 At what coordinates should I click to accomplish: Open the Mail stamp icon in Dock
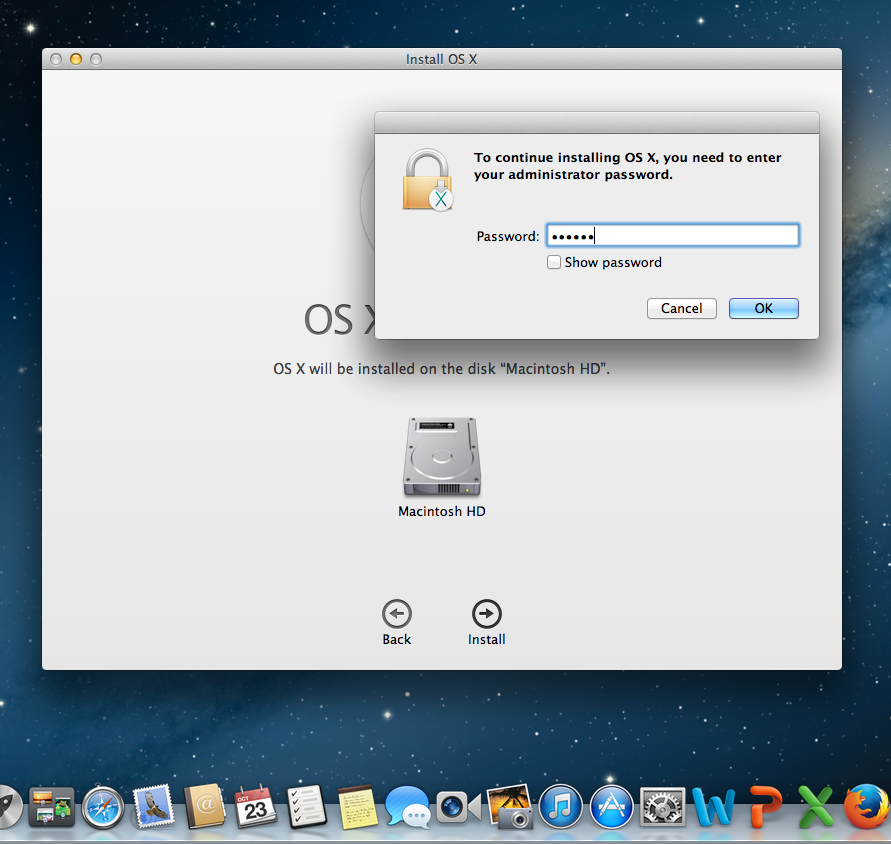point(153,806)
